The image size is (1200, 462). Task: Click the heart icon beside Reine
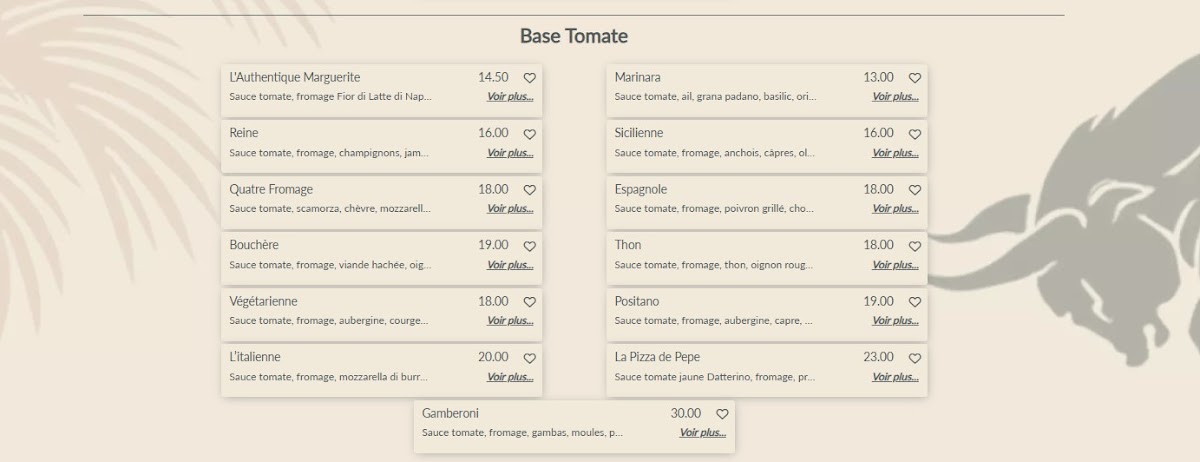[530, 134]
